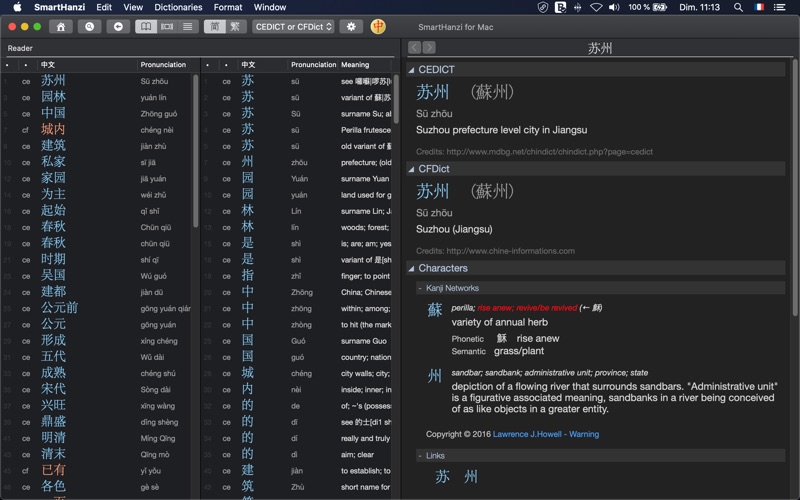Select word 公元前 in the word list
Viewport: 800px width, 500px height.
[60, 308]
